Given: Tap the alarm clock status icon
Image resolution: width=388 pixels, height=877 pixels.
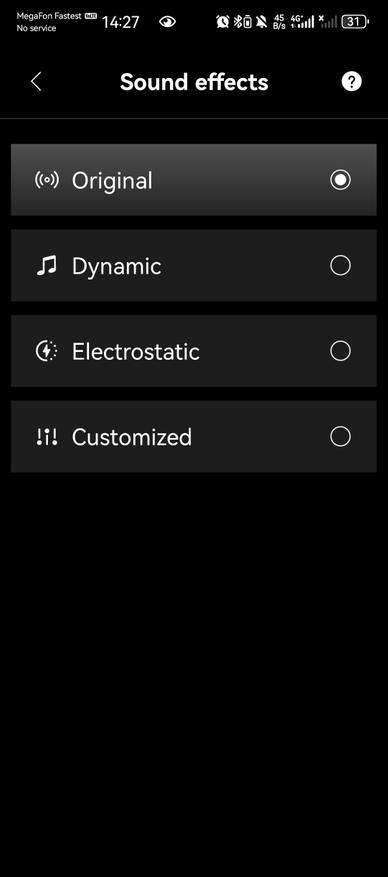Looking at the screenshot, I should pos(223,22).
